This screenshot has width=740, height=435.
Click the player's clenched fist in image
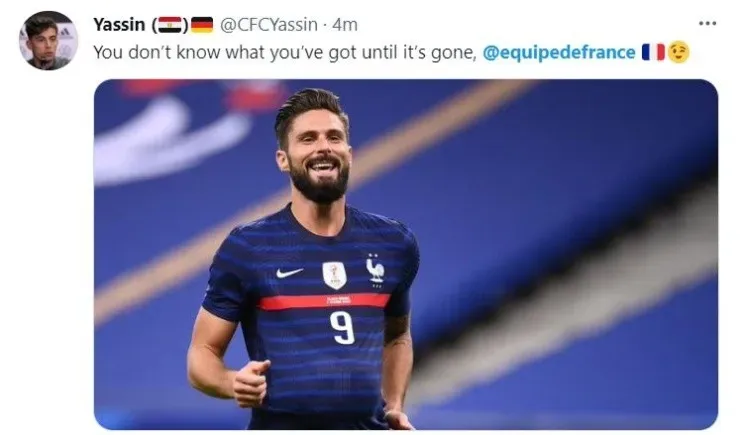(x=250, y=383)
